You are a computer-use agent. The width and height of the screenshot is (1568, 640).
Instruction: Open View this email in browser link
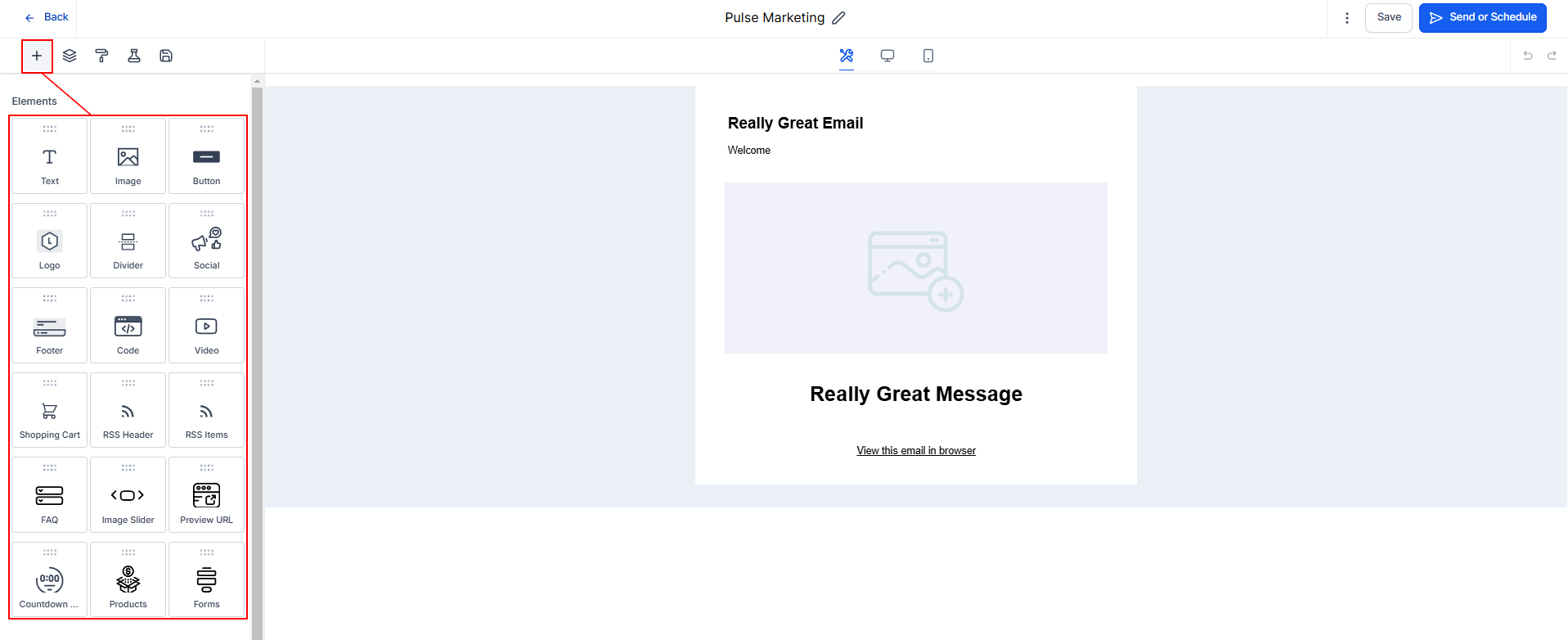[916, 451]
